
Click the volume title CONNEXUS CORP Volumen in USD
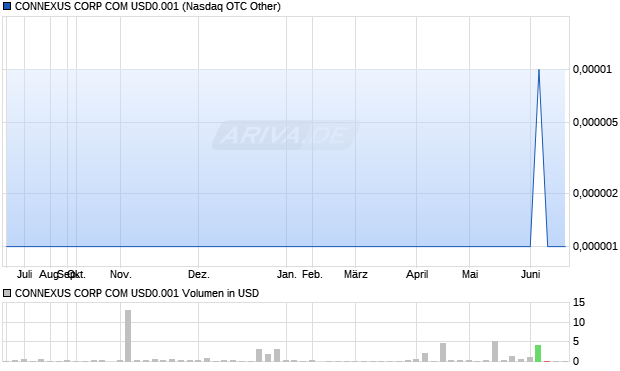tap(137, 293)
